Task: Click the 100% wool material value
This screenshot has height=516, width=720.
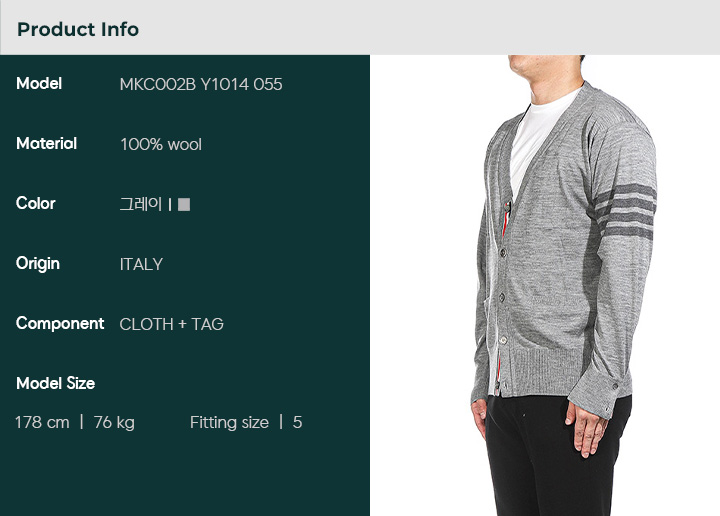Action: pyautogui.click(x=161, y=145)
